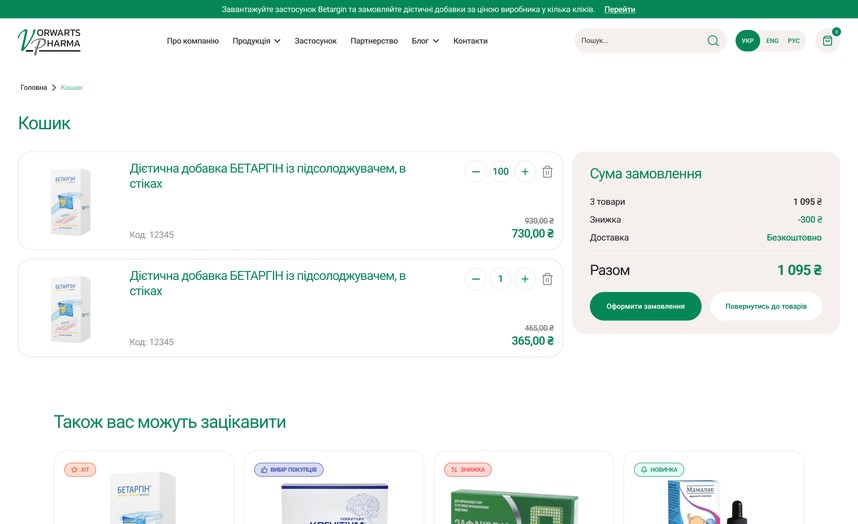Open first cart item product thumbnail
This screenshot has width=858, height=524.
click(x=71, y=202)
